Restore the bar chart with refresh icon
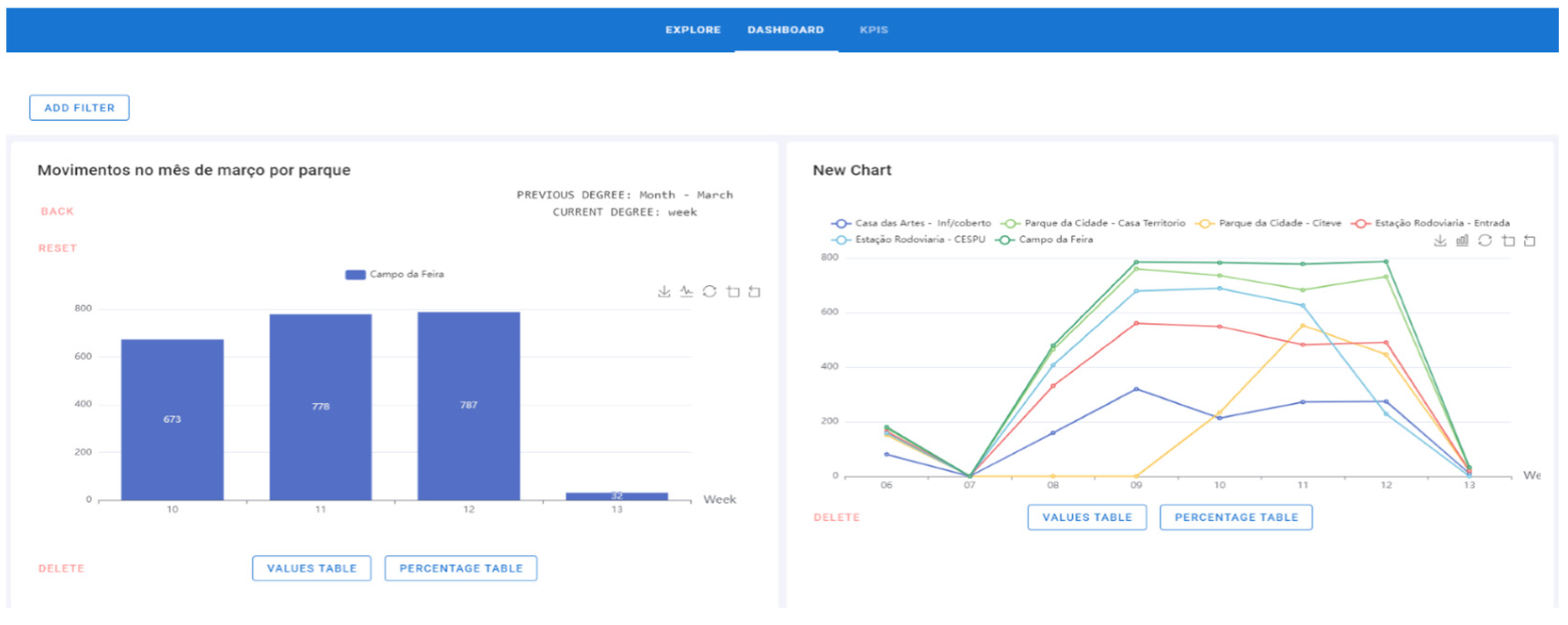The height and width of the screenshot is (625, 1568). (x=710, y=291)
